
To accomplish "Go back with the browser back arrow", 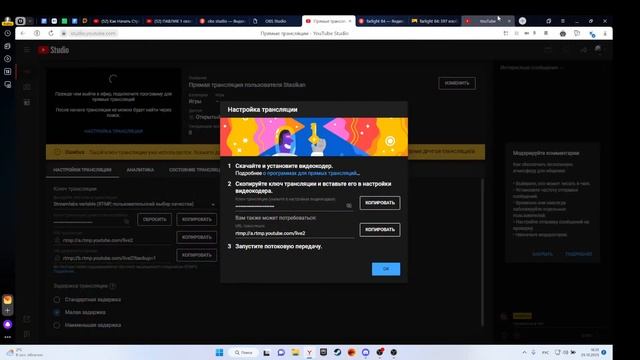I will (x=23, y=33).
